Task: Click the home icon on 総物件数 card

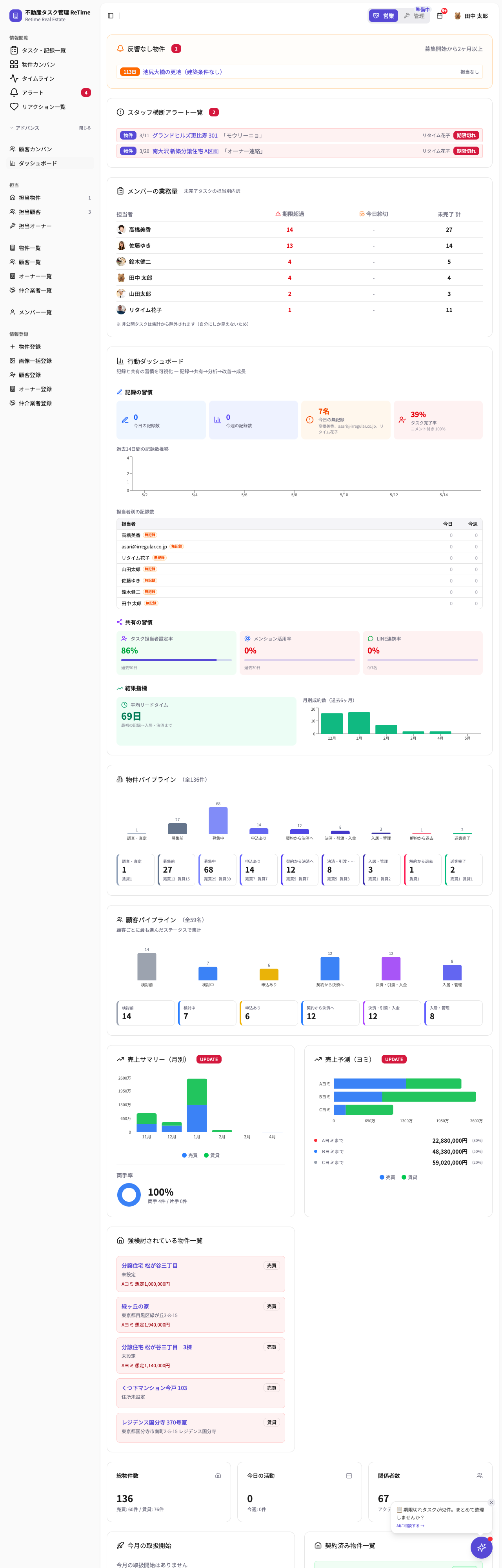Action: [218, 1475]
